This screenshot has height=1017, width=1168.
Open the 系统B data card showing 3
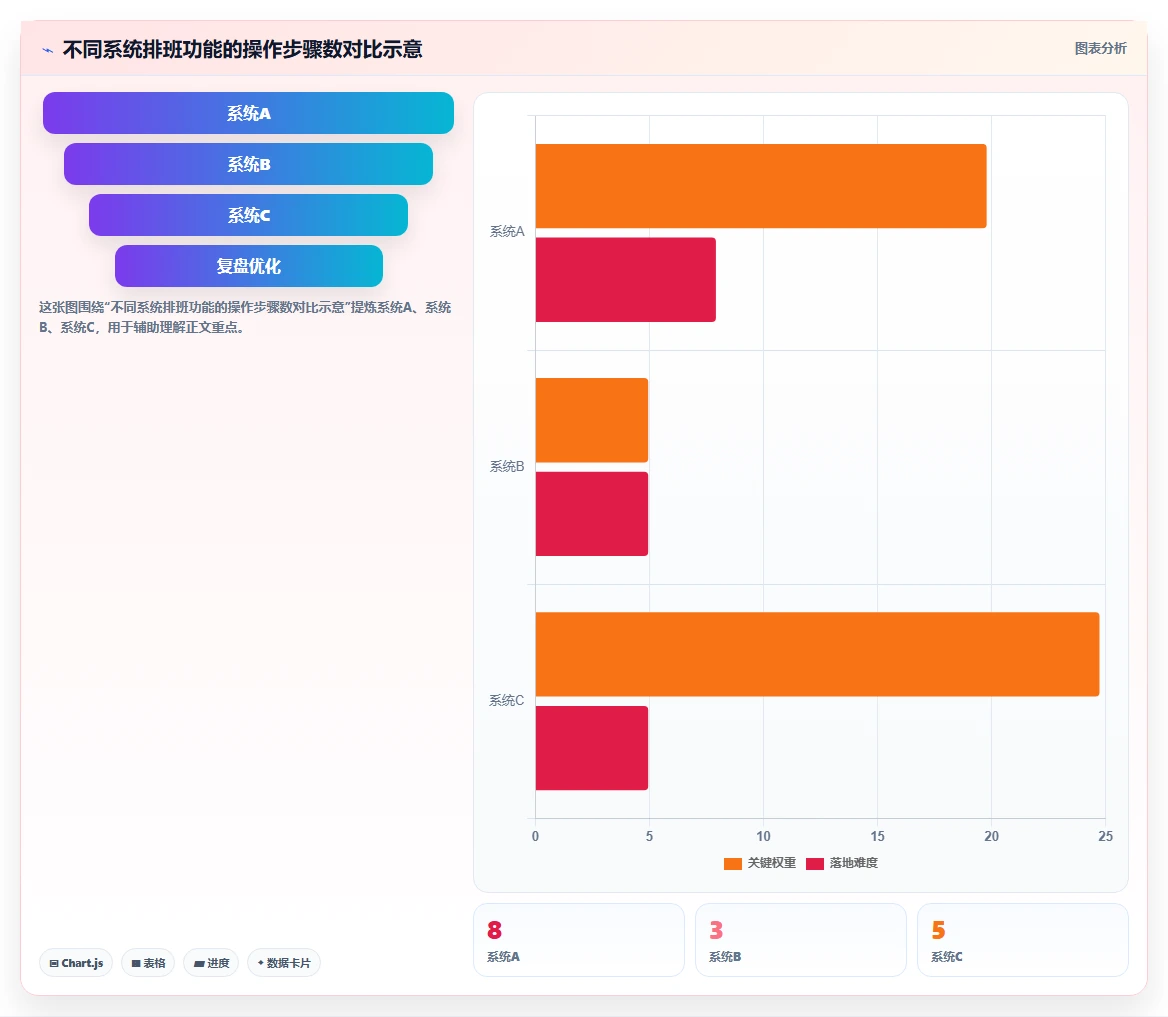pyautogui.click(x=801, y=940)
